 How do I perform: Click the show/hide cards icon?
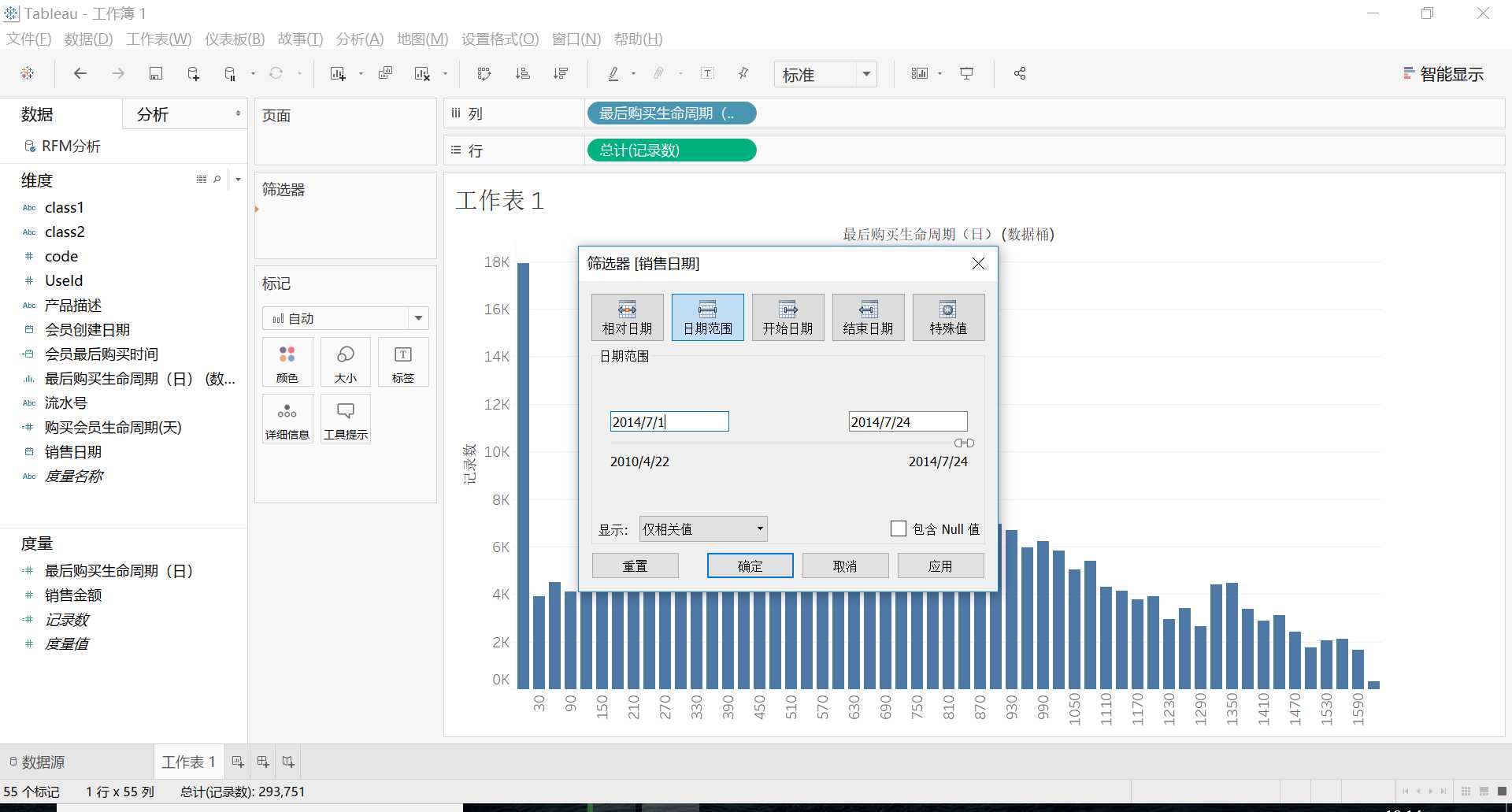point(920,73)
